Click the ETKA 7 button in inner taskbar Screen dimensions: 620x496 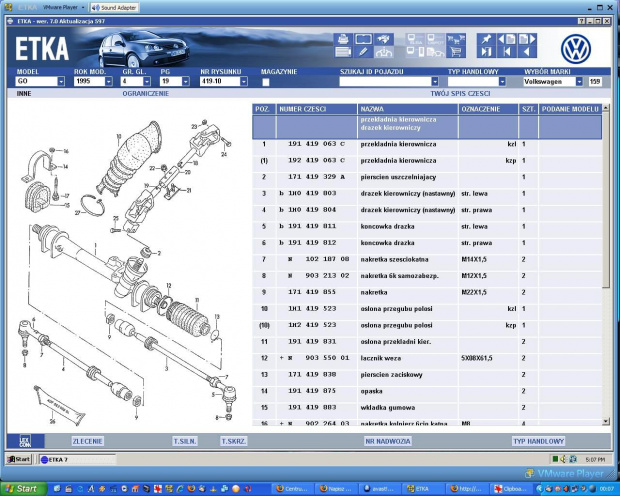tap(77, 459)
